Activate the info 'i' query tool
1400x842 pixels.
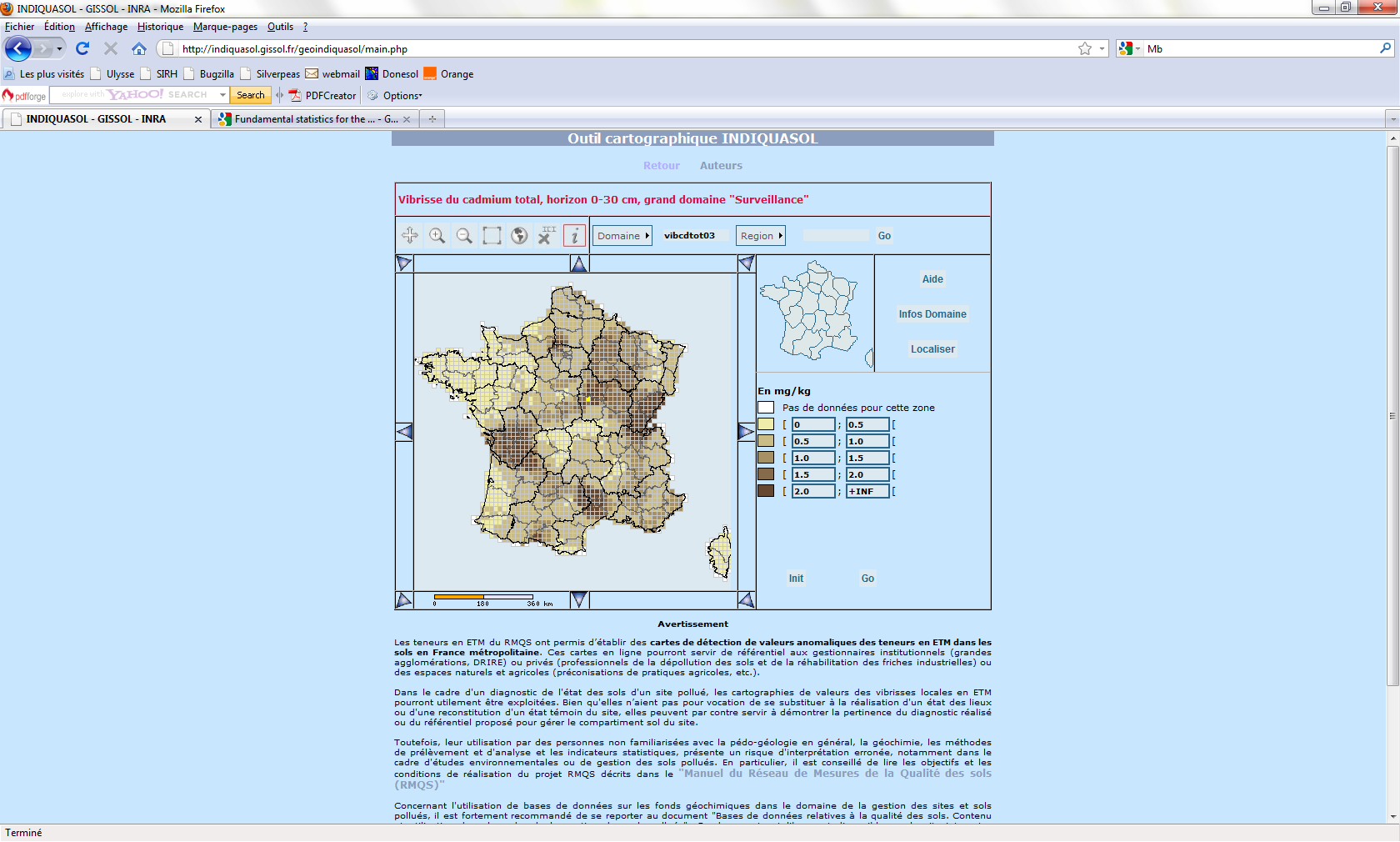[574, 236]
